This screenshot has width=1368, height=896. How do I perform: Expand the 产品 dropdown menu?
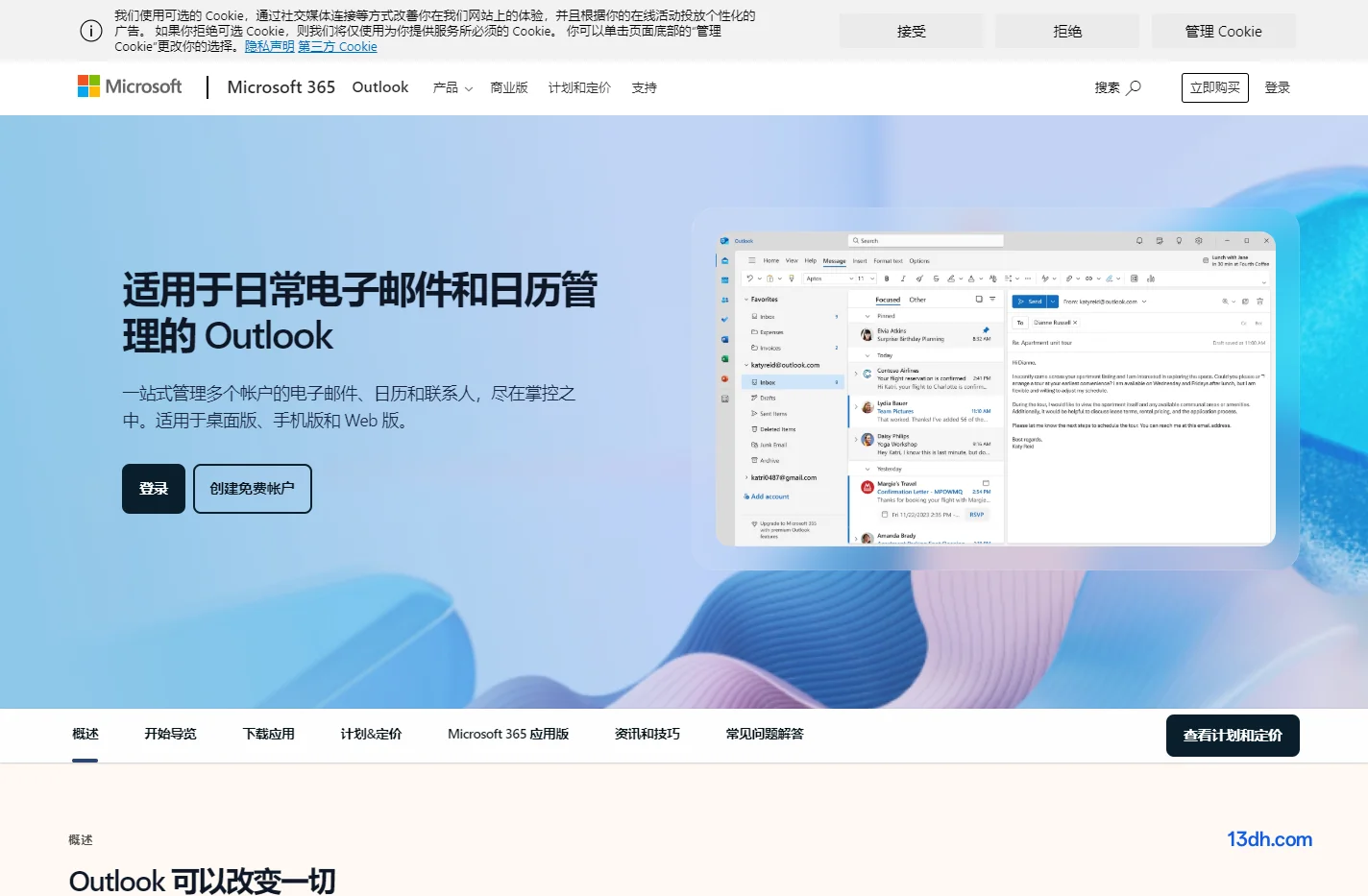(x=452, y=87)
